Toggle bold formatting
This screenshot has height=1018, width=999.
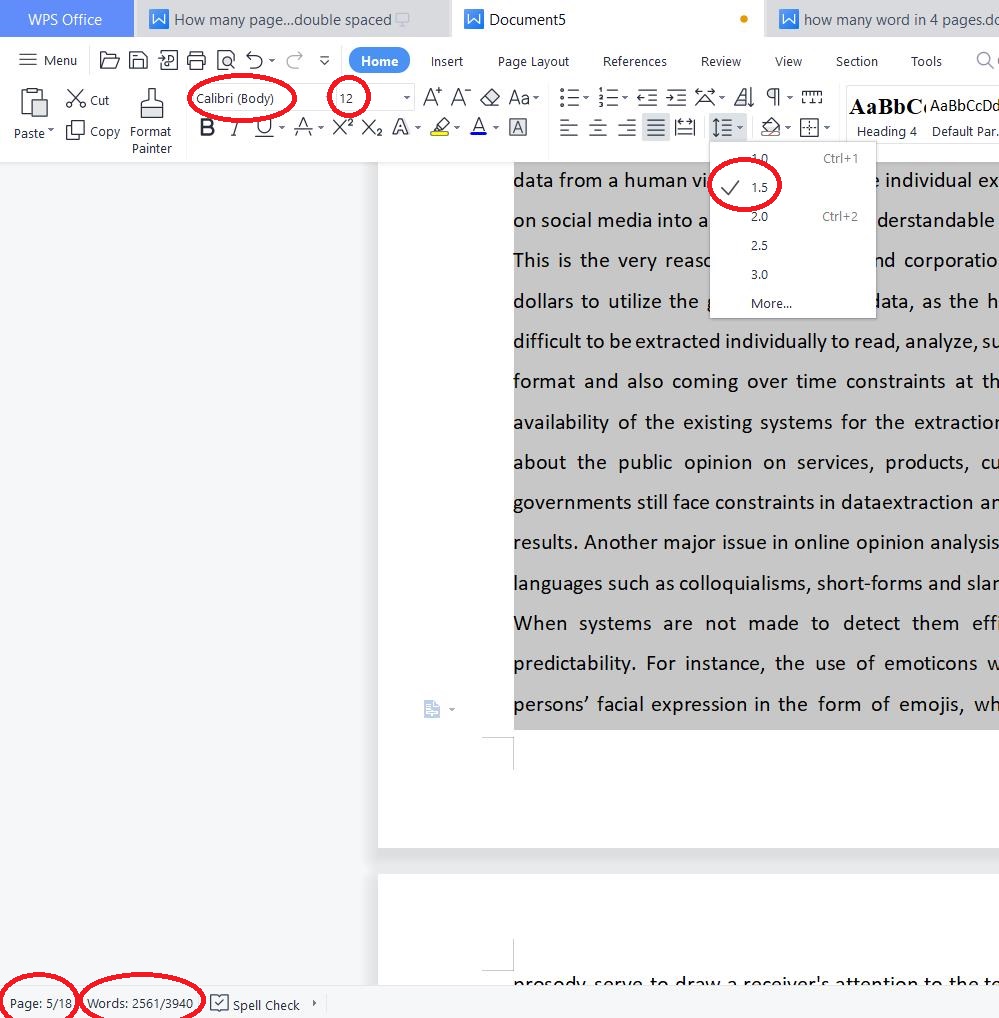pyautogui.click(x=206, y=128)
